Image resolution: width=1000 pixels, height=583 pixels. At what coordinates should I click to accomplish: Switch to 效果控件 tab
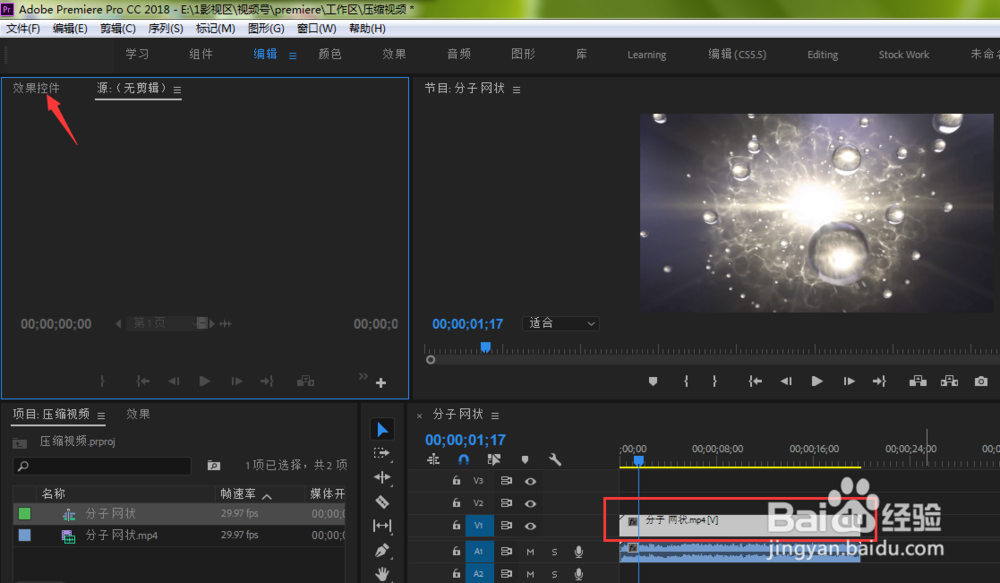click(x=36, y=88)
